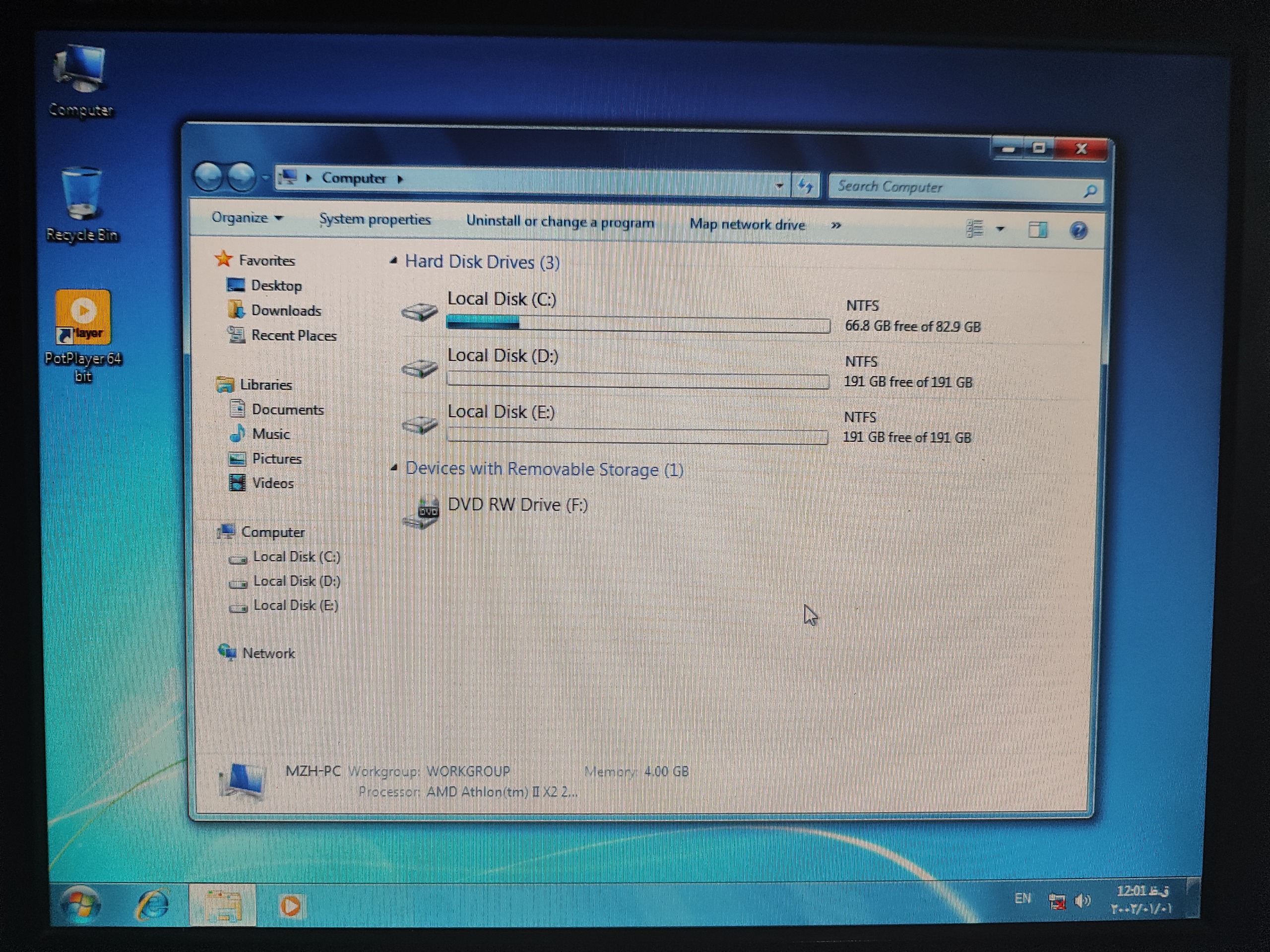This screenshot has width=1270, height=952.
Task: Show more toolbar commands chevron
Action: 836,226
